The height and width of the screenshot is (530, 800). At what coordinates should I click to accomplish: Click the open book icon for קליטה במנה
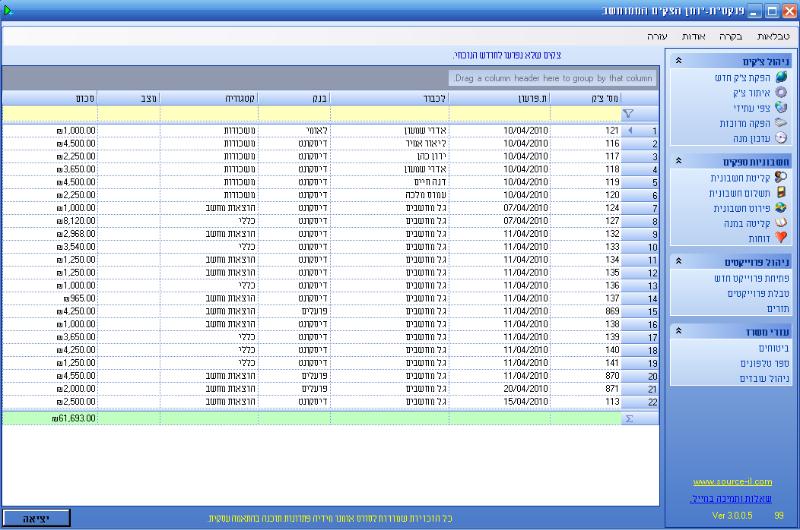(781, 223)
